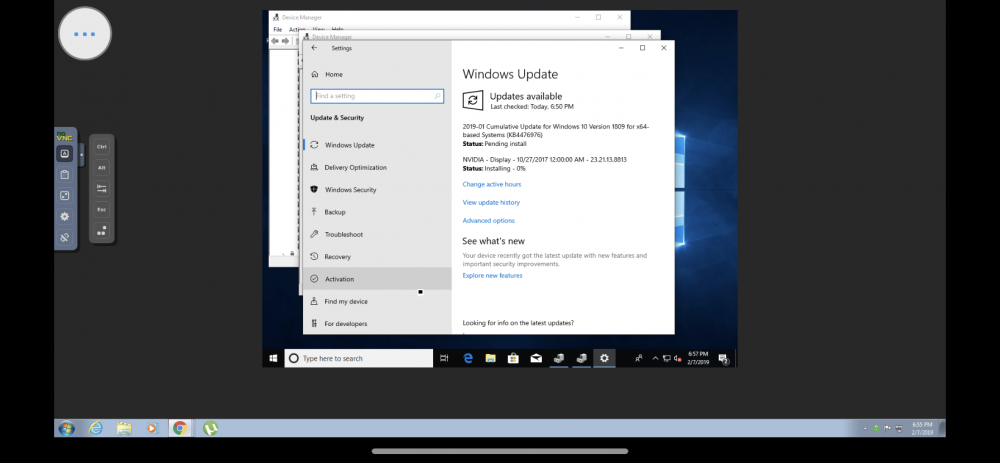
Task: Send the Tab key via noVNC
Action: click(x=101, y=189)
